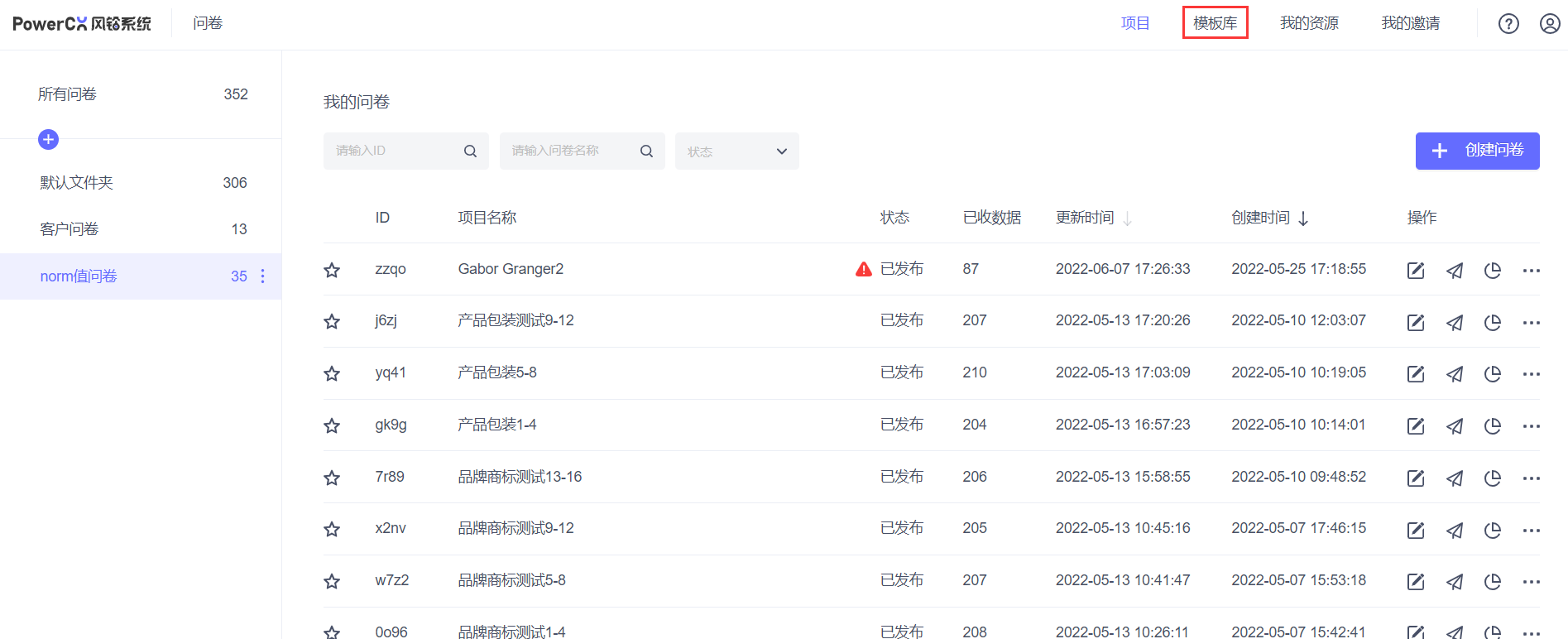
Task: Toggle favorite star for 品牌商标测试13-16
Action: 332,478
